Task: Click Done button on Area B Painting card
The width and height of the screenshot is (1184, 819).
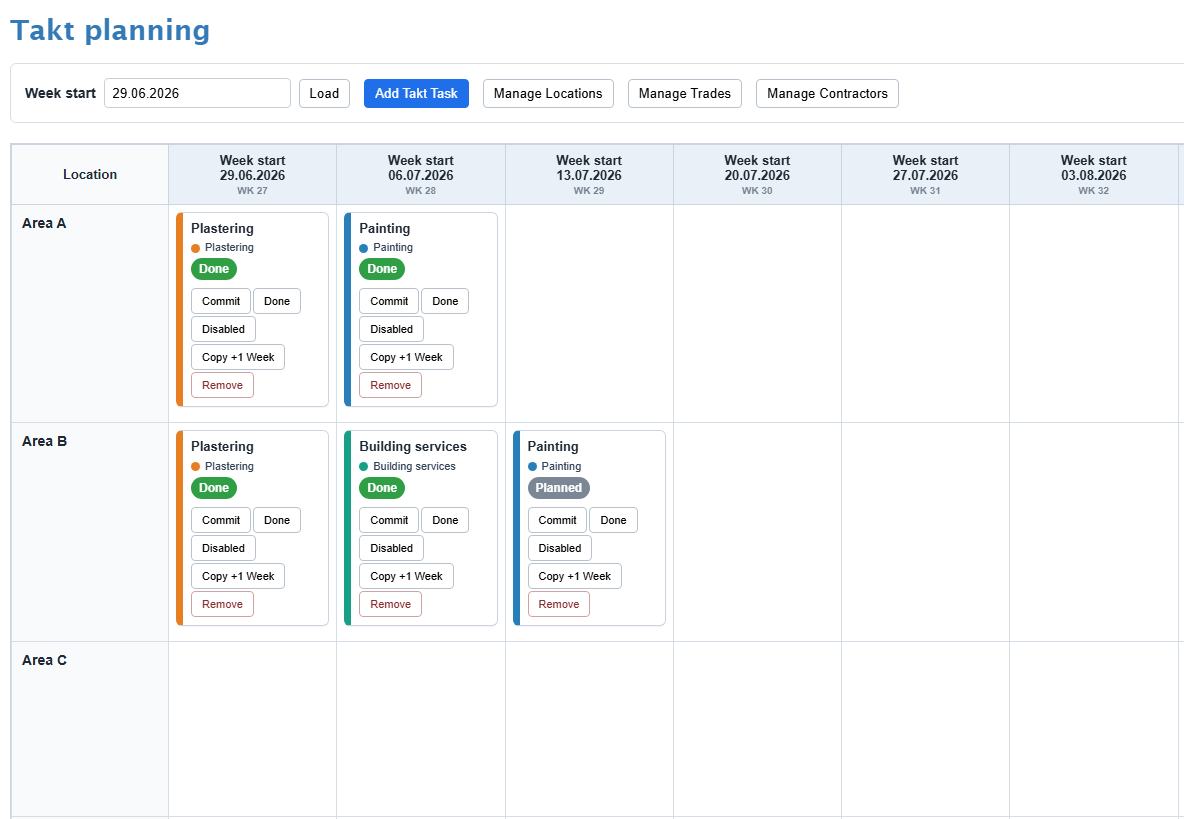Action: pos(613,520)
